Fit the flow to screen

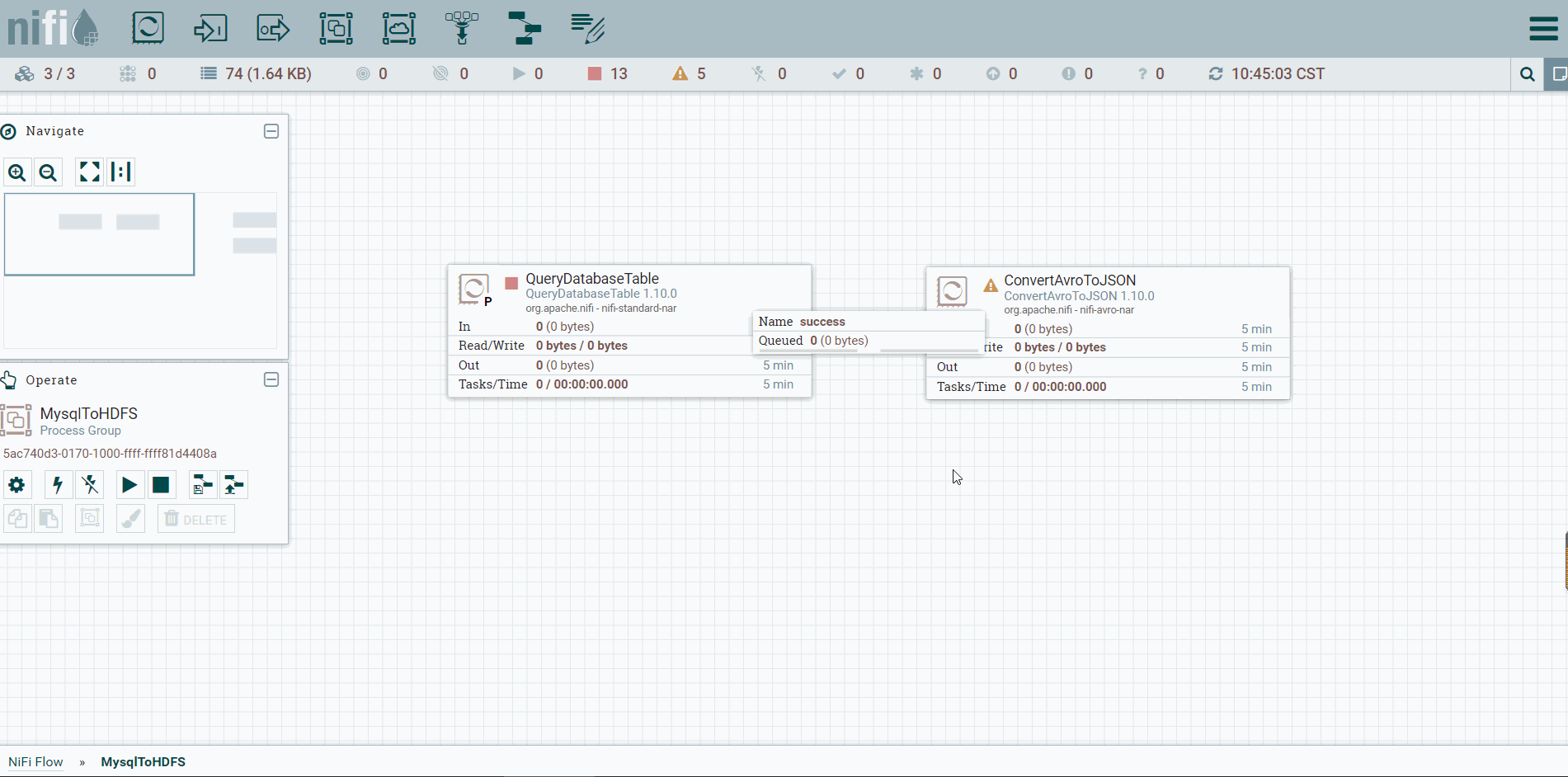click(x=89, y=172)
